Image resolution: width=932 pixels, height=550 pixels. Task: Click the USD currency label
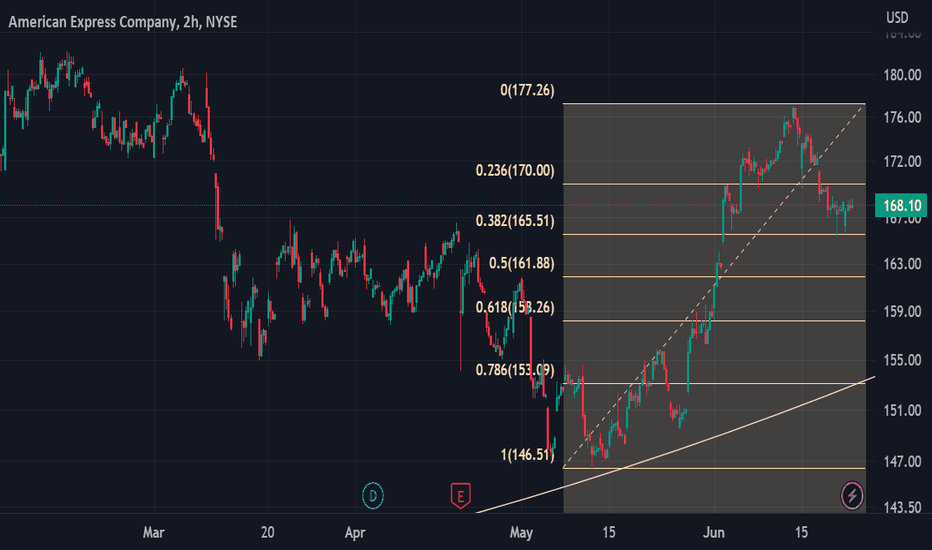(x=897, y=18)
